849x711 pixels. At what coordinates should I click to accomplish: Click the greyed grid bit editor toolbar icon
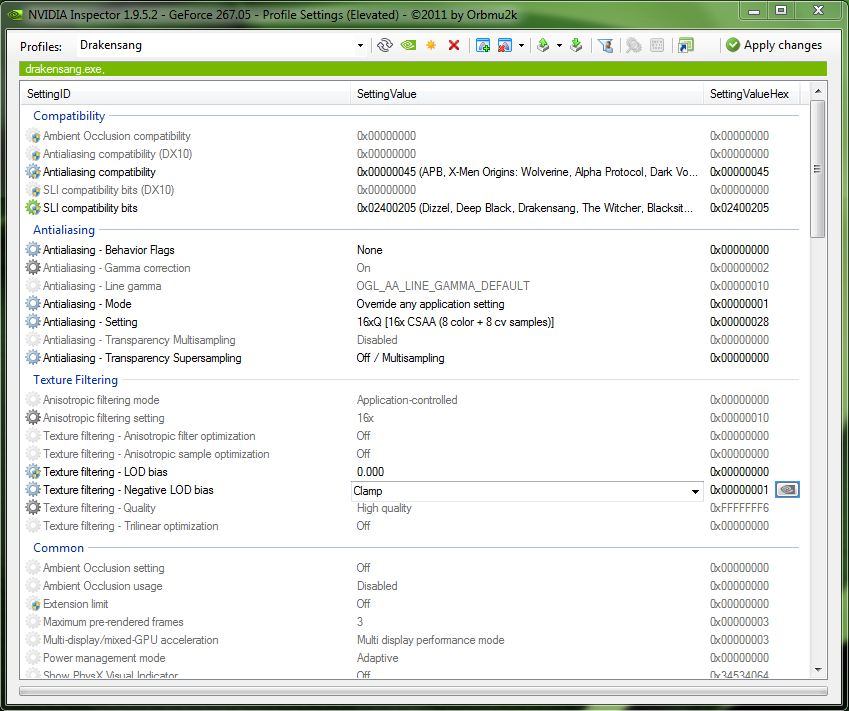(x=657, y=45)
